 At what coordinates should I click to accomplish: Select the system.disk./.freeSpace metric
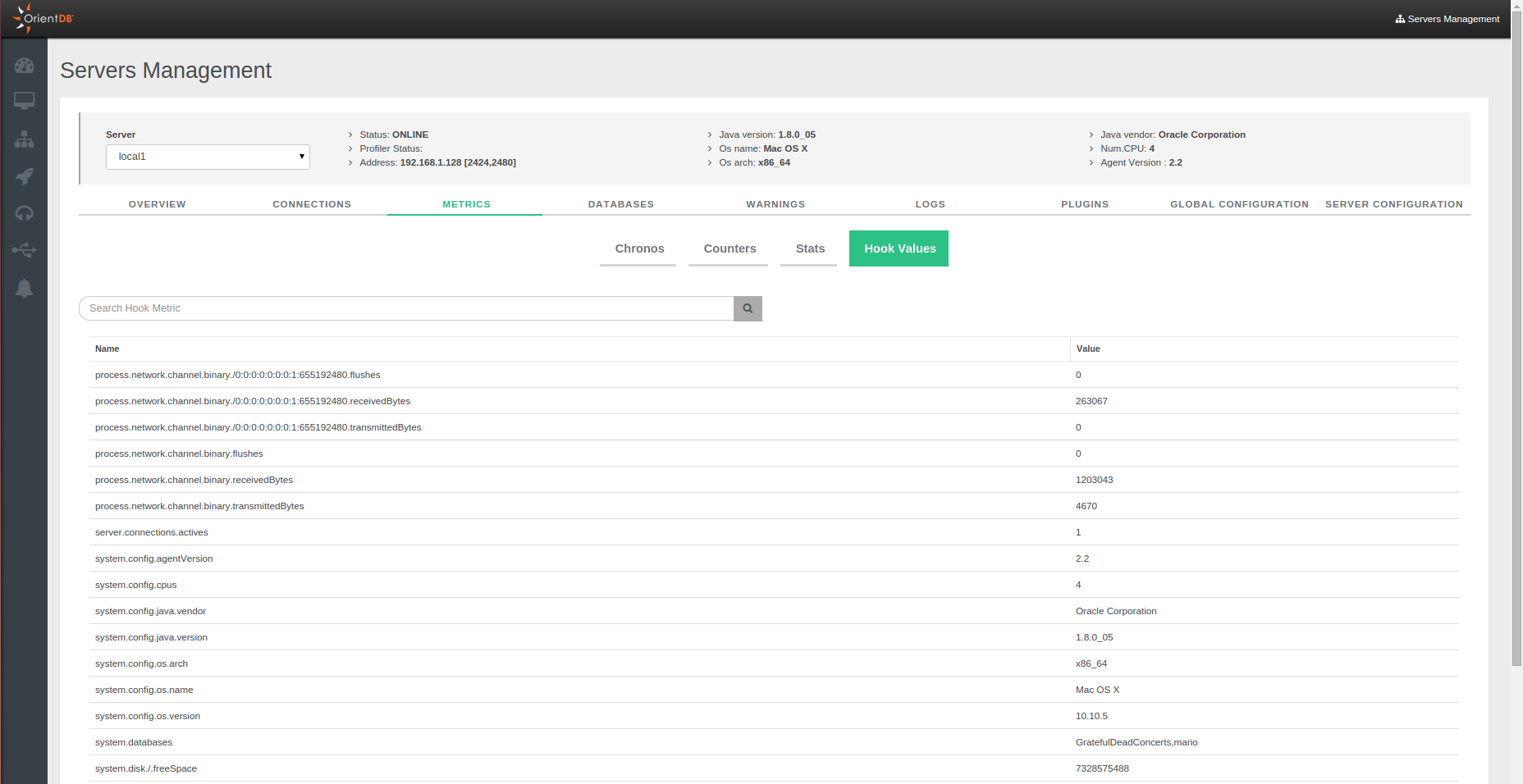(146, 768)
